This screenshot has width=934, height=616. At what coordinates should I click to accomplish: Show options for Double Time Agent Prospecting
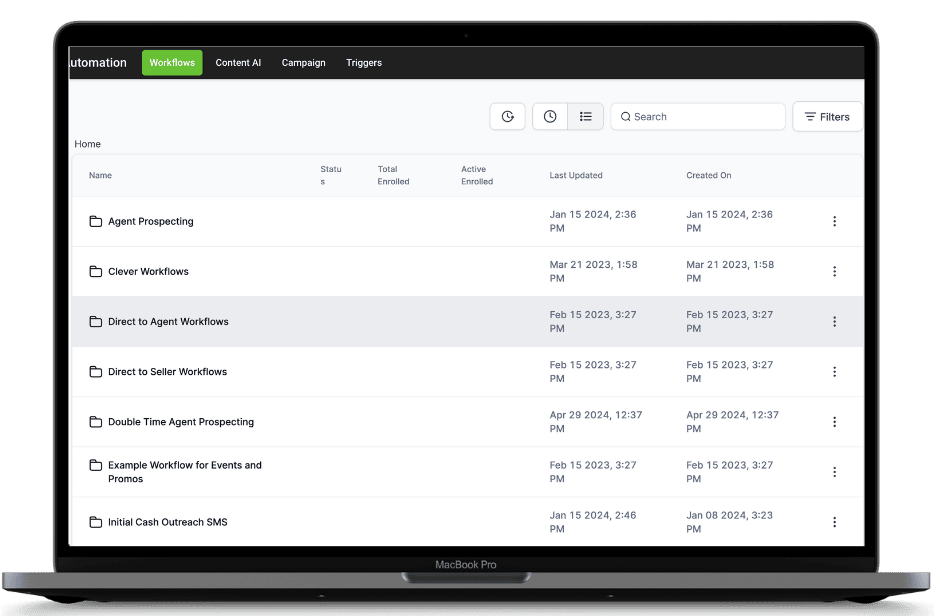click(834, 422)
